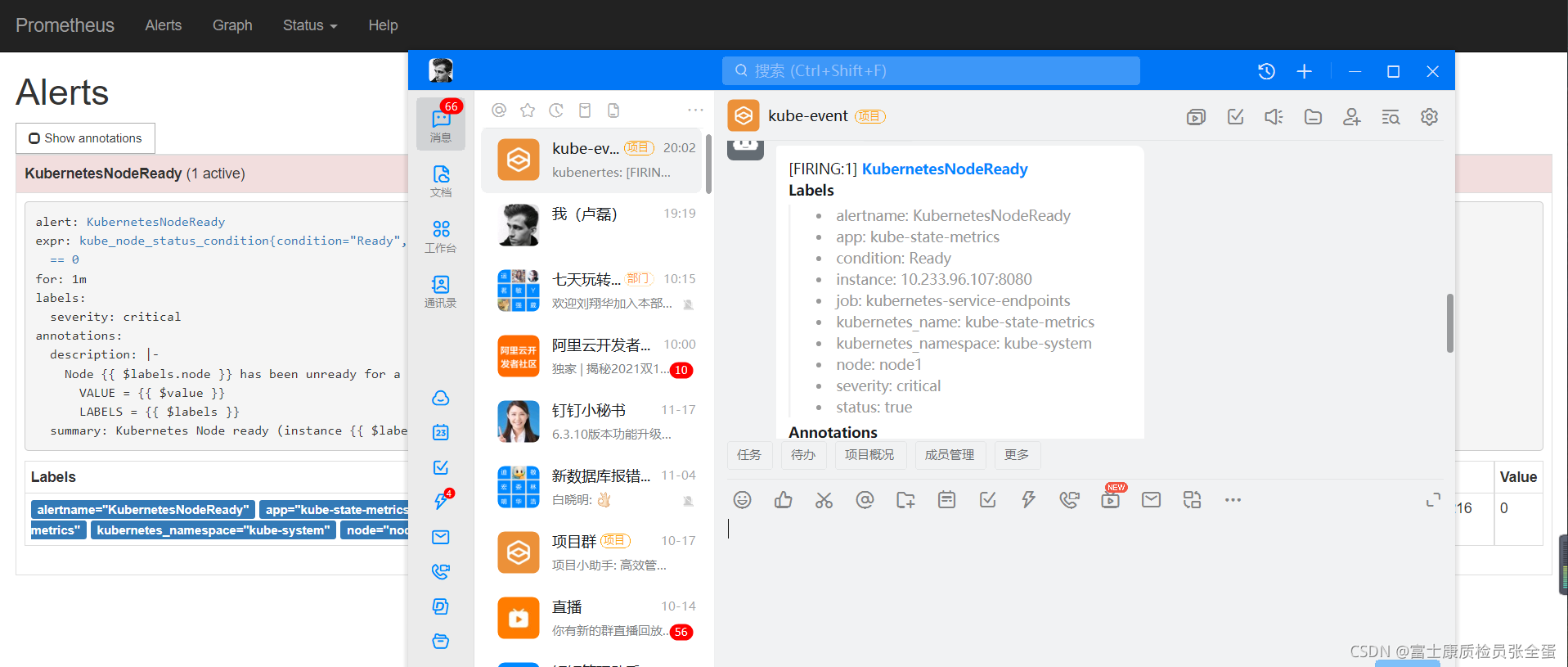Click the conversation list scrollbar

708,164
